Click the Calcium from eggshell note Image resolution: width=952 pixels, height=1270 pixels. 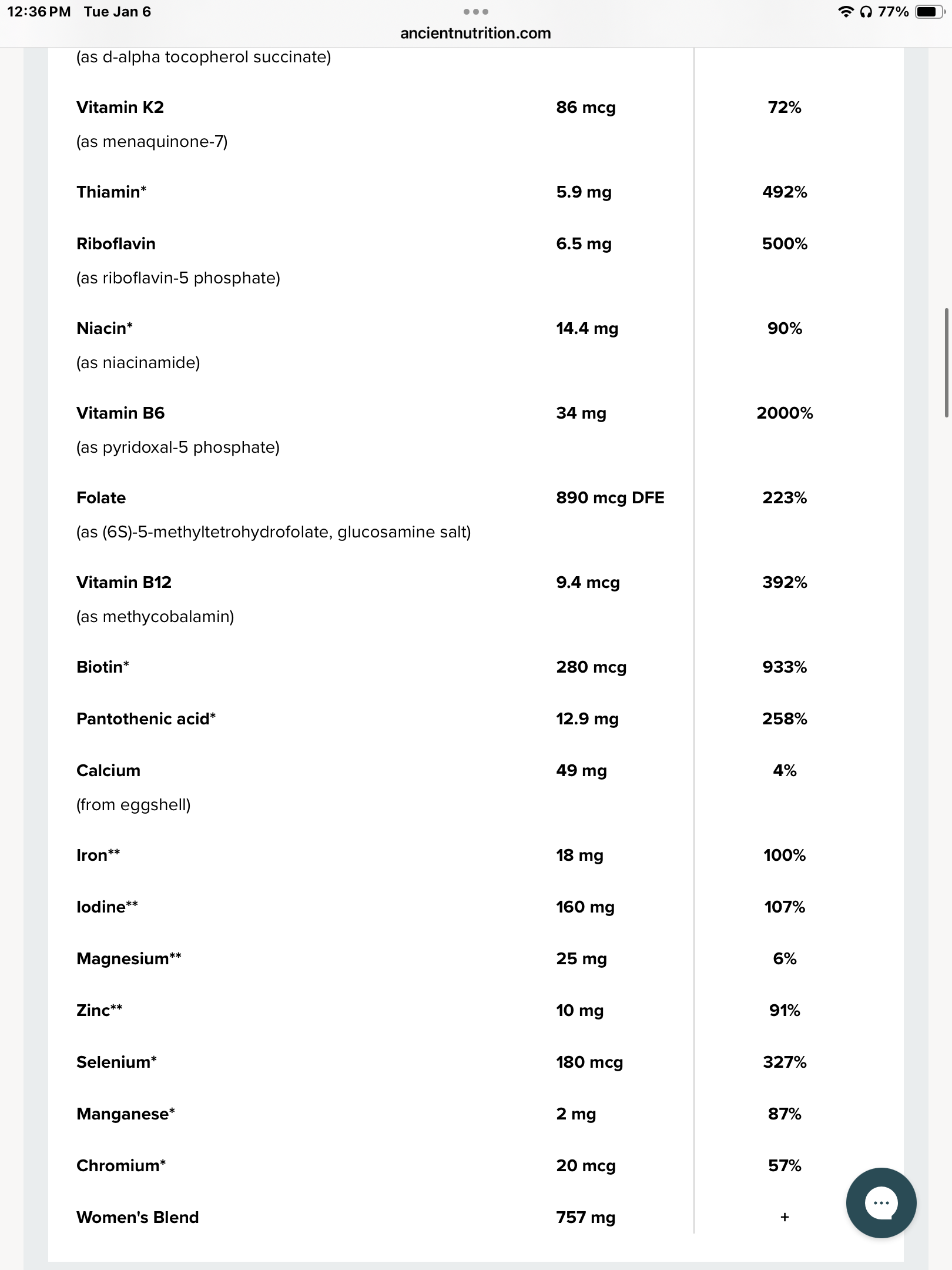pyautogui.click(x=133, y=804)
